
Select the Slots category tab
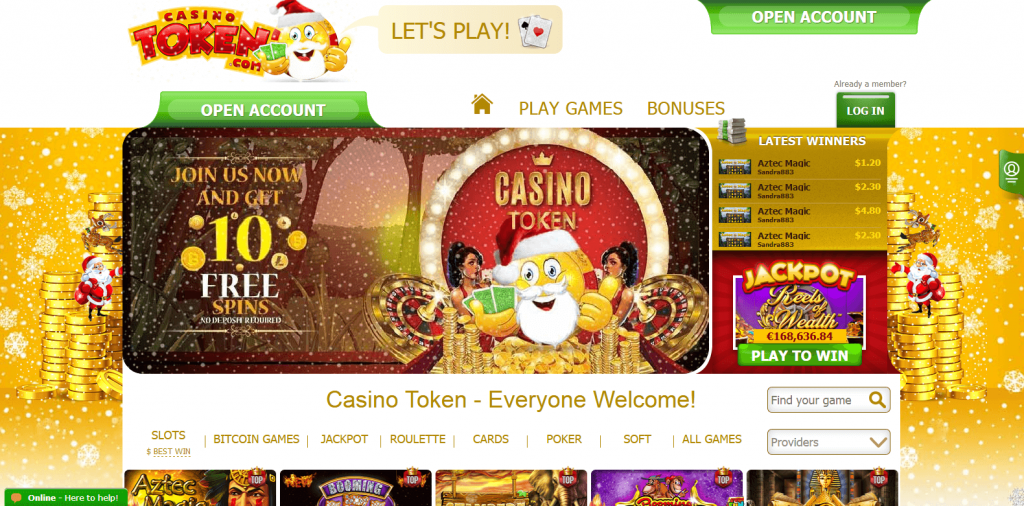click(168, 435)
